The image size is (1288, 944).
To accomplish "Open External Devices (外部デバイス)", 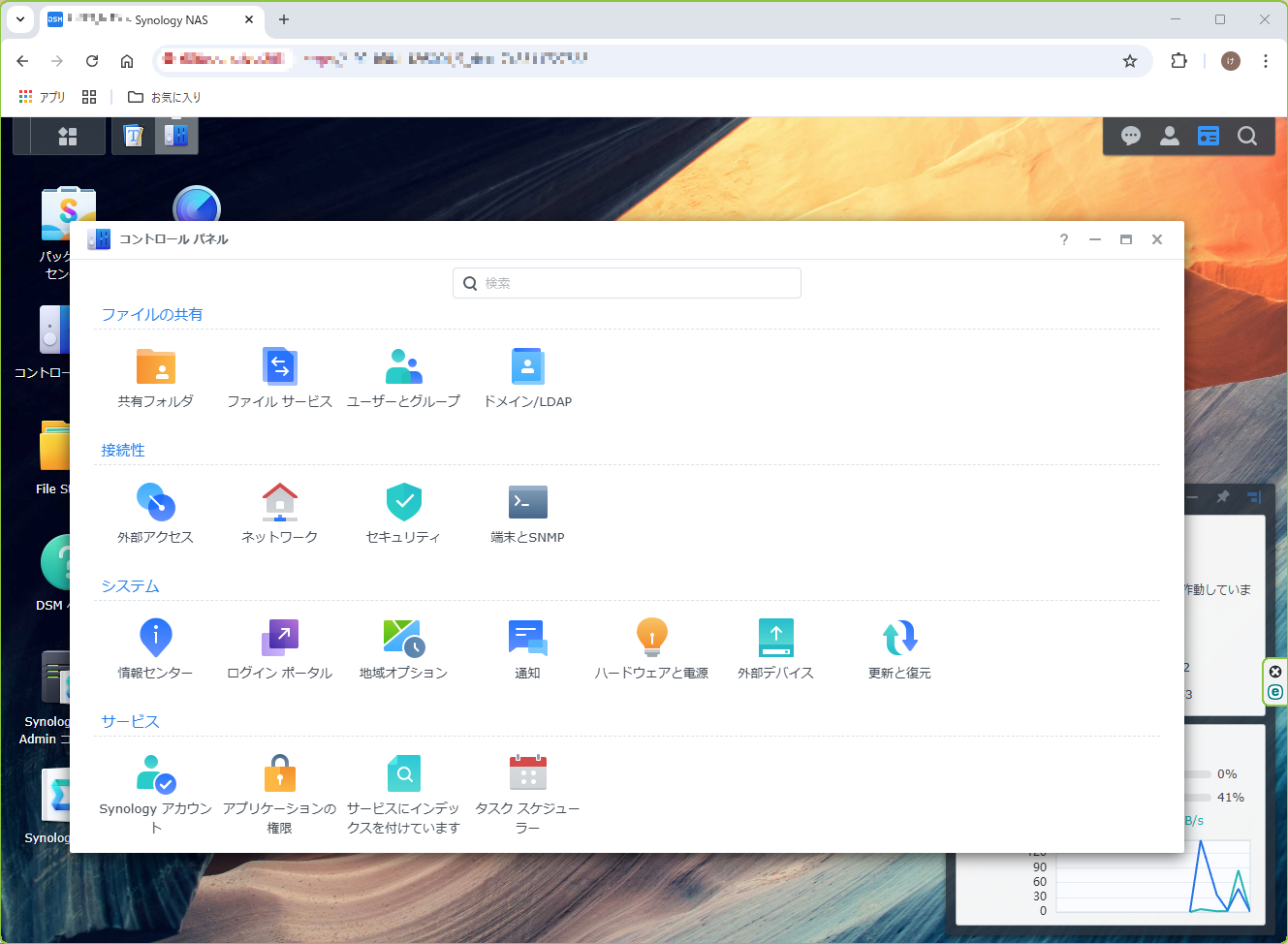I will [x=775, y=649].
